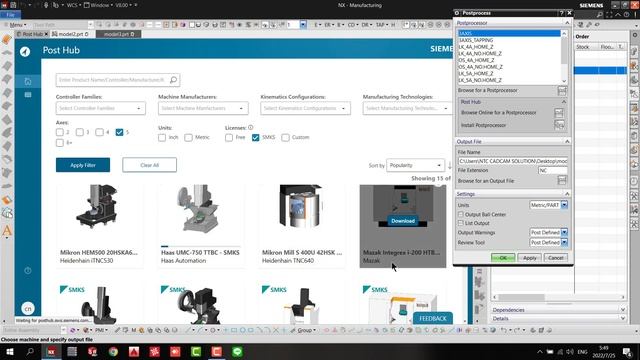The image size is (640, 360).
Task: Open the Controller Families dropdown
Action: (100, 108)
